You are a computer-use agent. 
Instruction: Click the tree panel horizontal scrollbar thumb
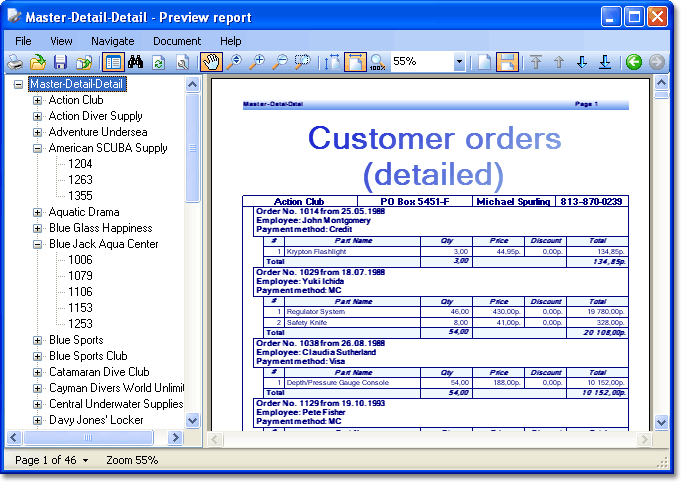[88, 437]
